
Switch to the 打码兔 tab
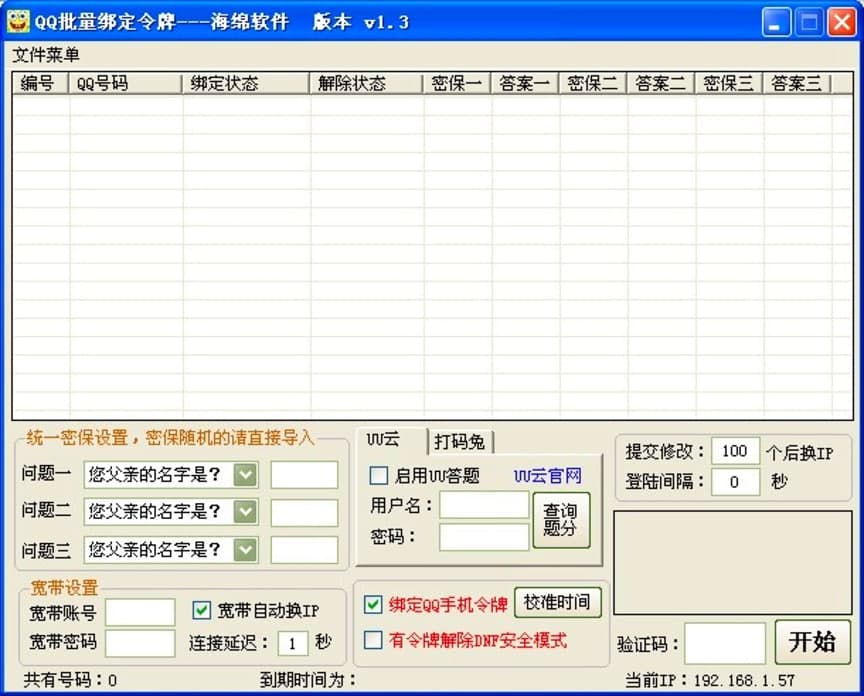pos(461,440)
